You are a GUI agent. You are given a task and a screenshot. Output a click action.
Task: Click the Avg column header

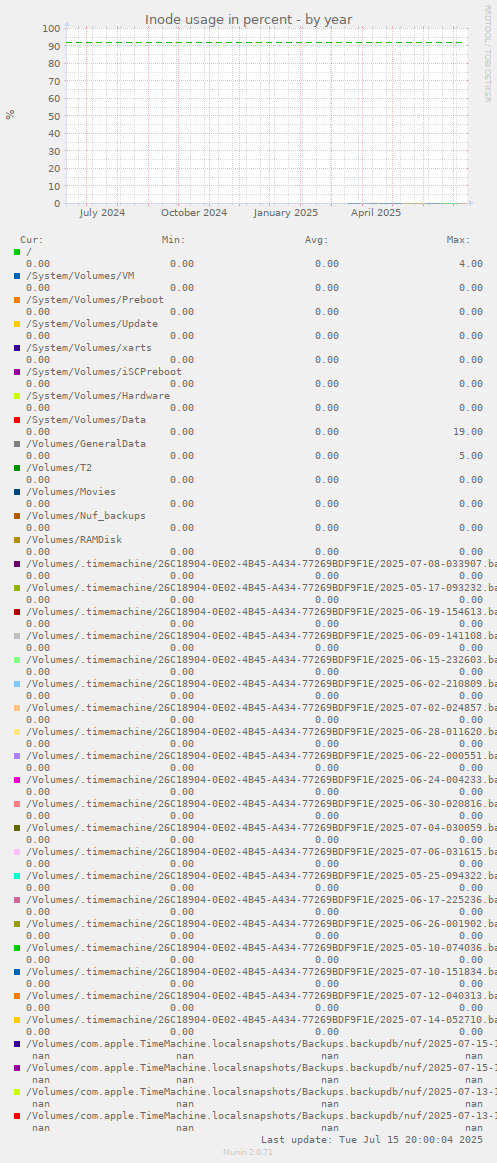point(317,240)
